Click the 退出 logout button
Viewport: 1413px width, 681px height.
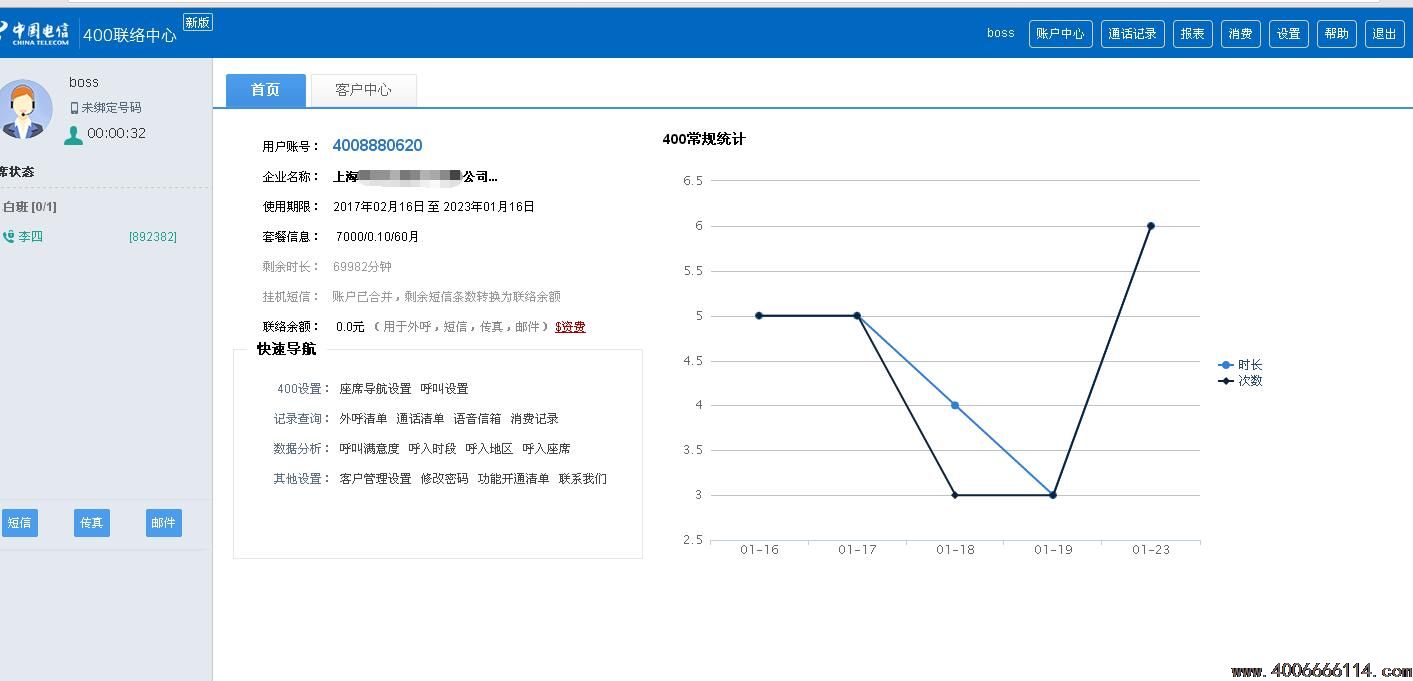pos(1384,34)
